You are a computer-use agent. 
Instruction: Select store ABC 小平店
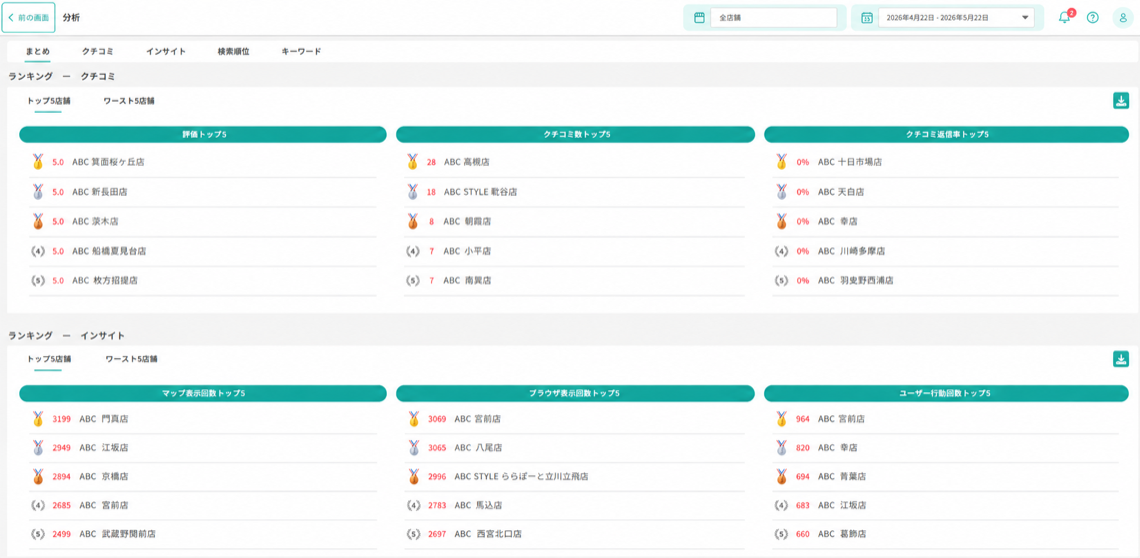(x=467, y=251)
